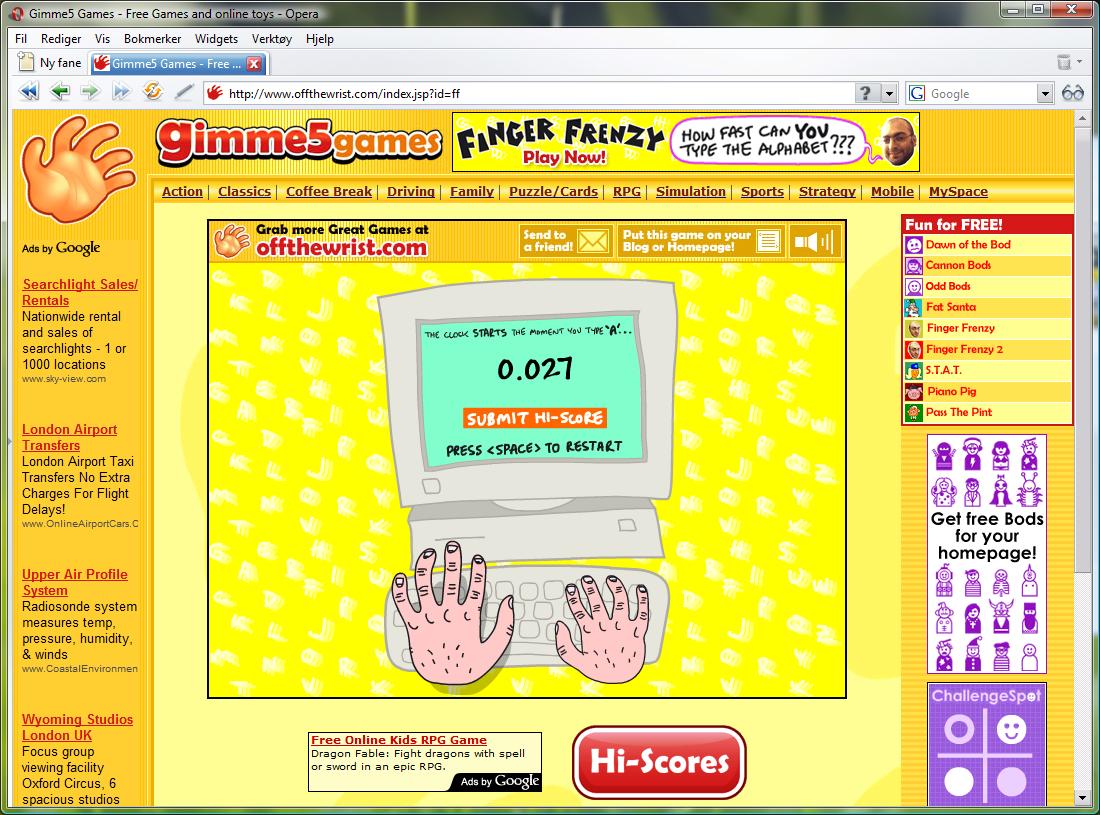The height and width of the screenshot is (815, 1100).
Task: Open the Sports category link
Action: pyautogui.click(x=763, y=191)
